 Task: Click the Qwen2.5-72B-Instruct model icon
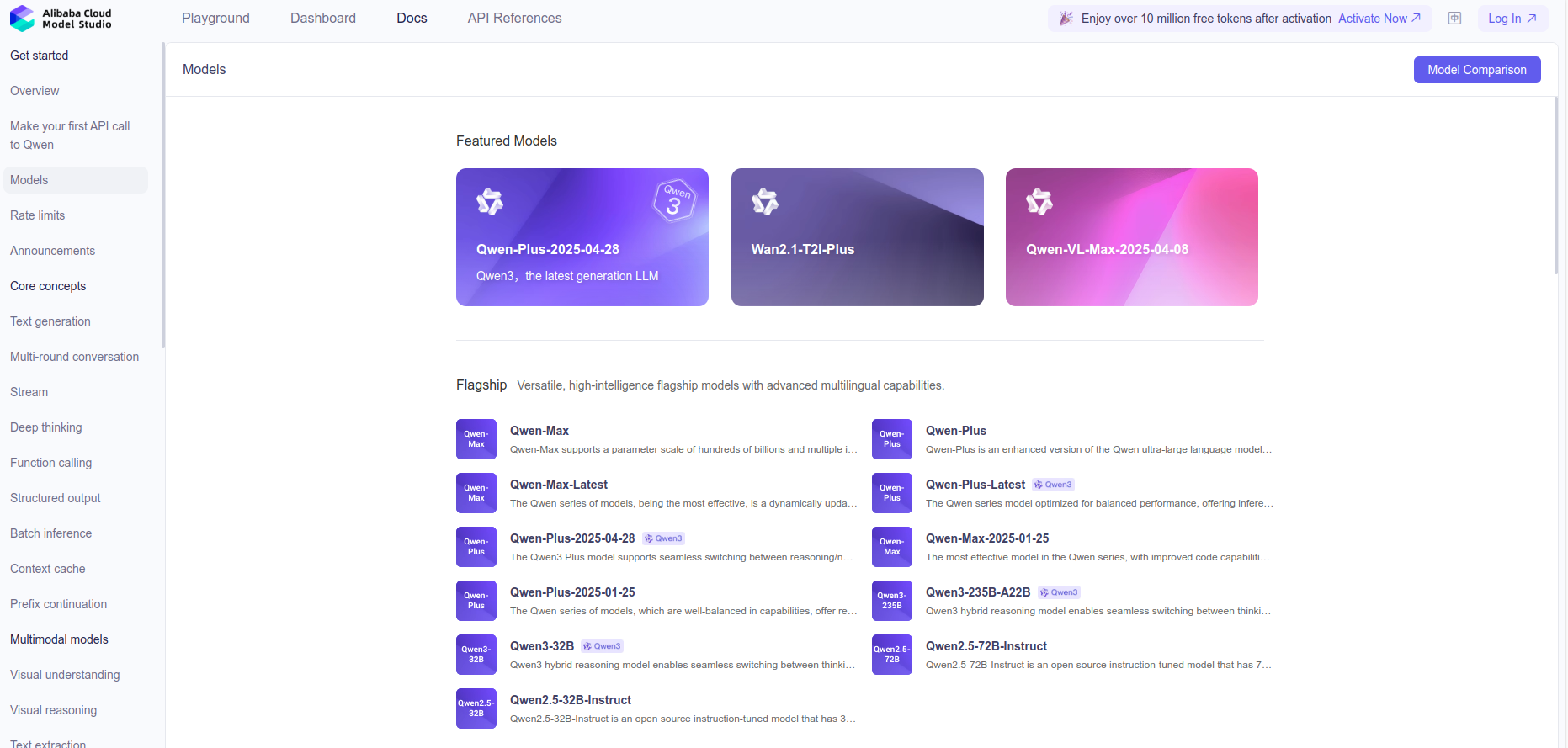[x=892, y=655]
